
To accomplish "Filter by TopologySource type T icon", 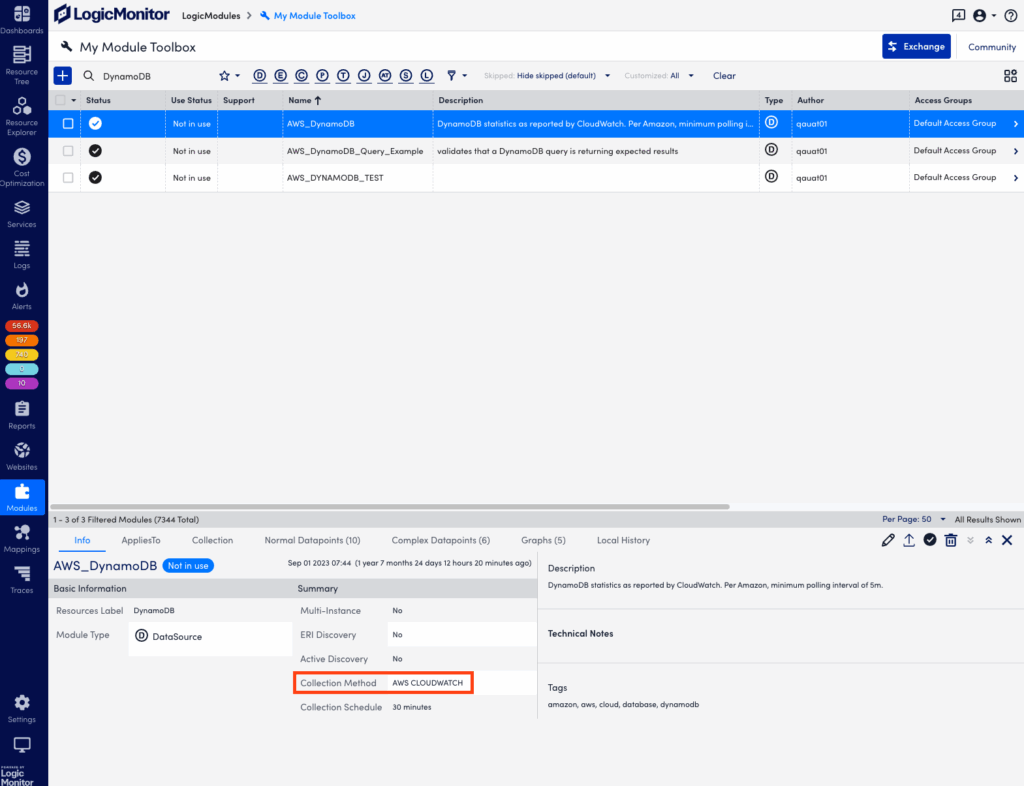I will coord(344,76).
